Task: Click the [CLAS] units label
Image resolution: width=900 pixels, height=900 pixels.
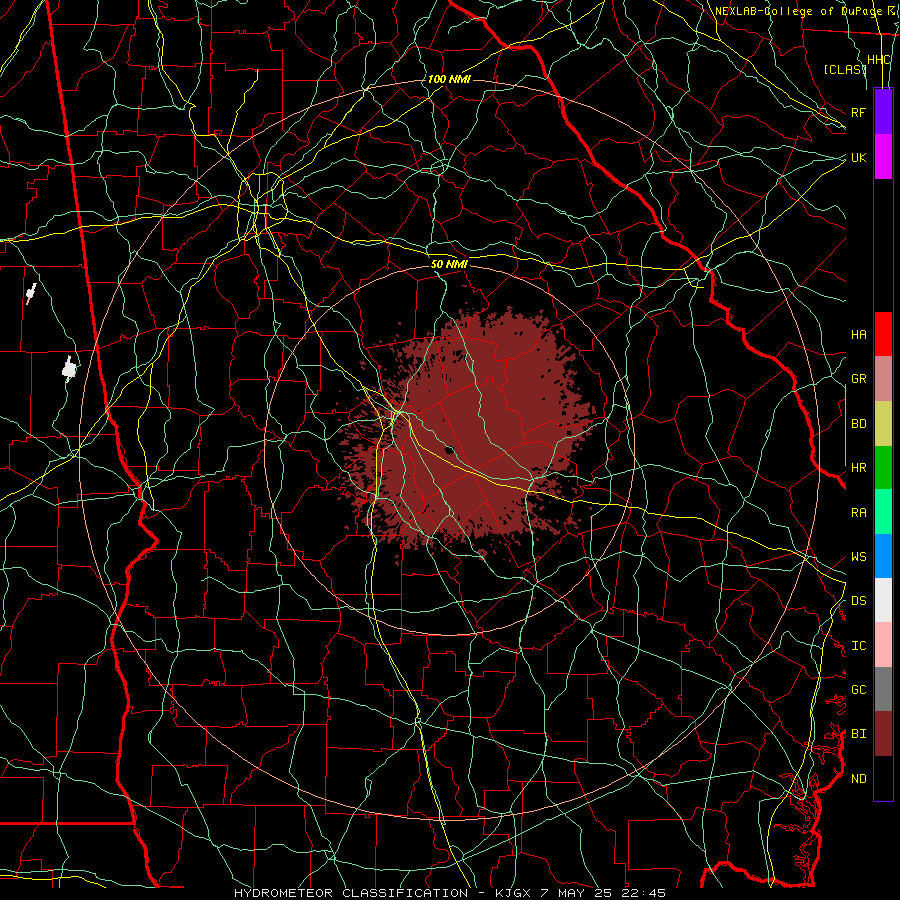Action: coord(845,69)
